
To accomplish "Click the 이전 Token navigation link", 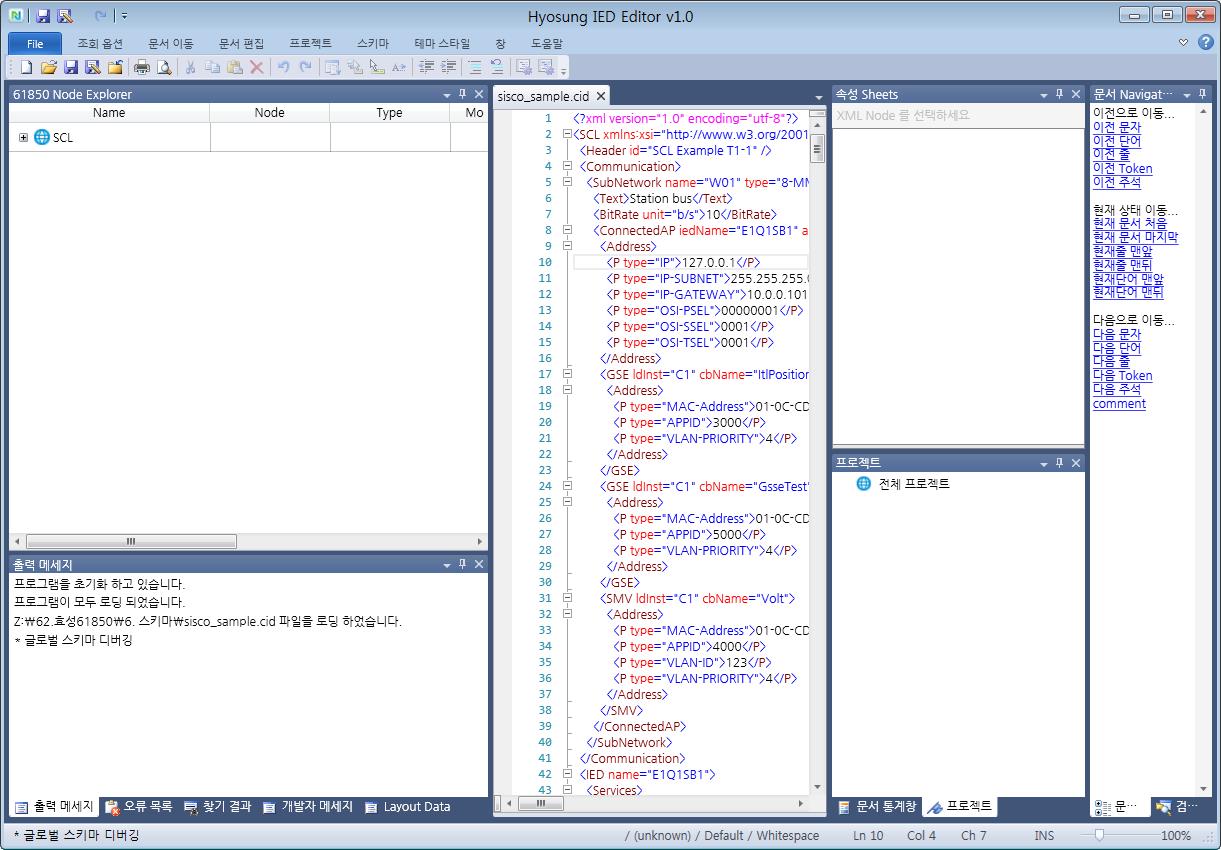I will (1123, 169).
